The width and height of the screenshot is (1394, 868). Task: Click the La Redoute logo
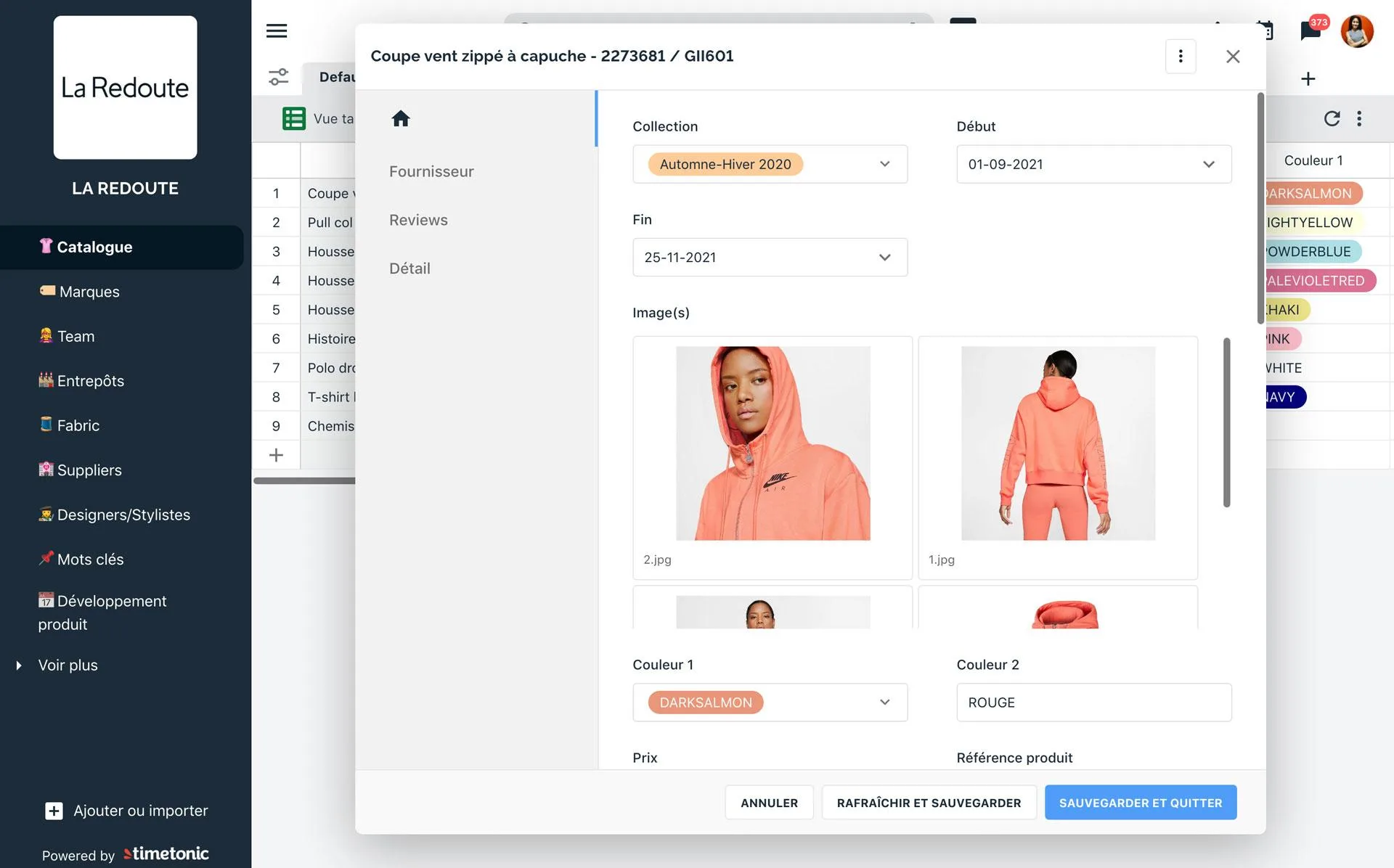pos(125,87)
